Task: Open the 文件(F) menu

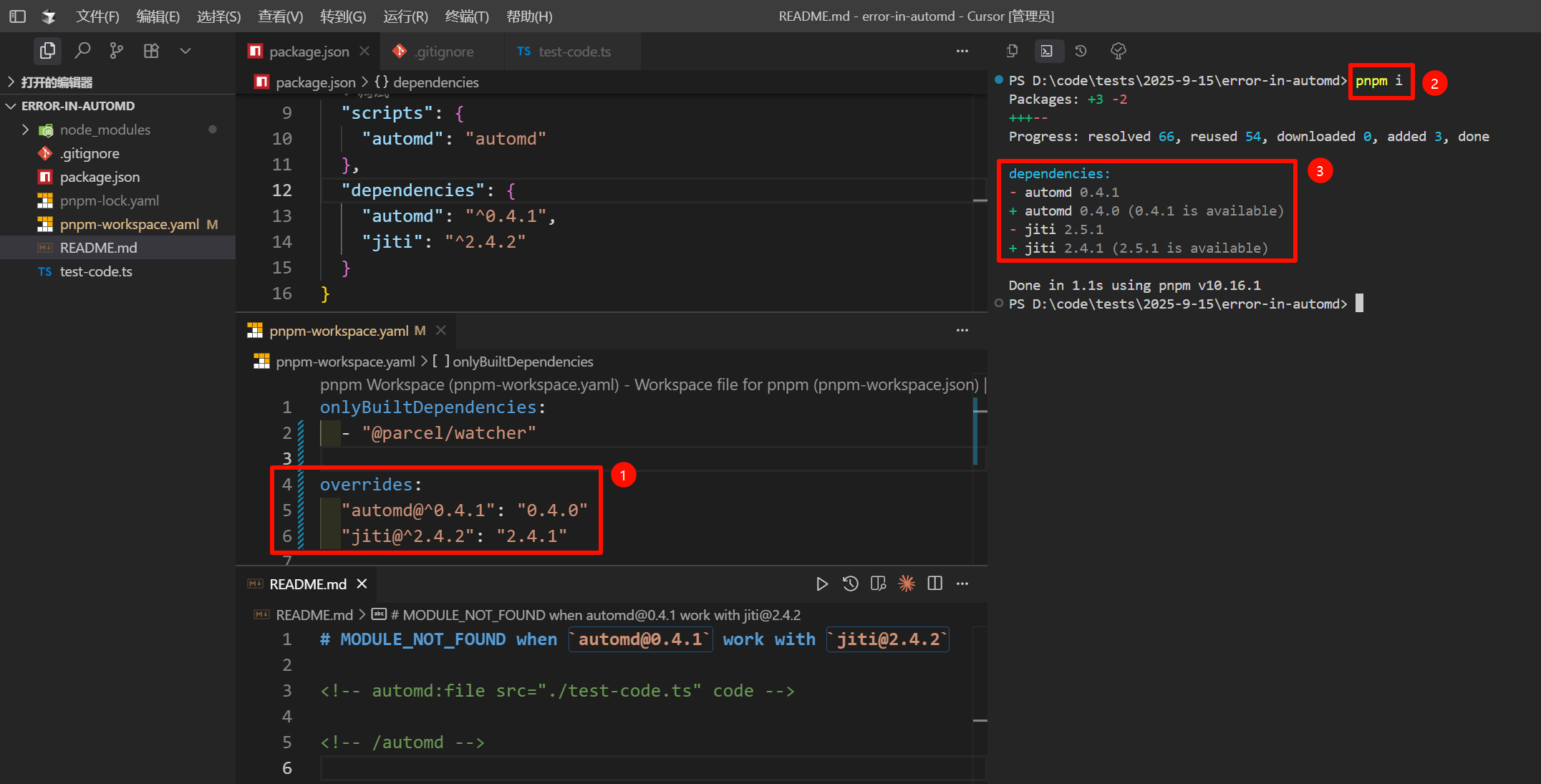Action: pyautogui.click(x=97, y=16)
